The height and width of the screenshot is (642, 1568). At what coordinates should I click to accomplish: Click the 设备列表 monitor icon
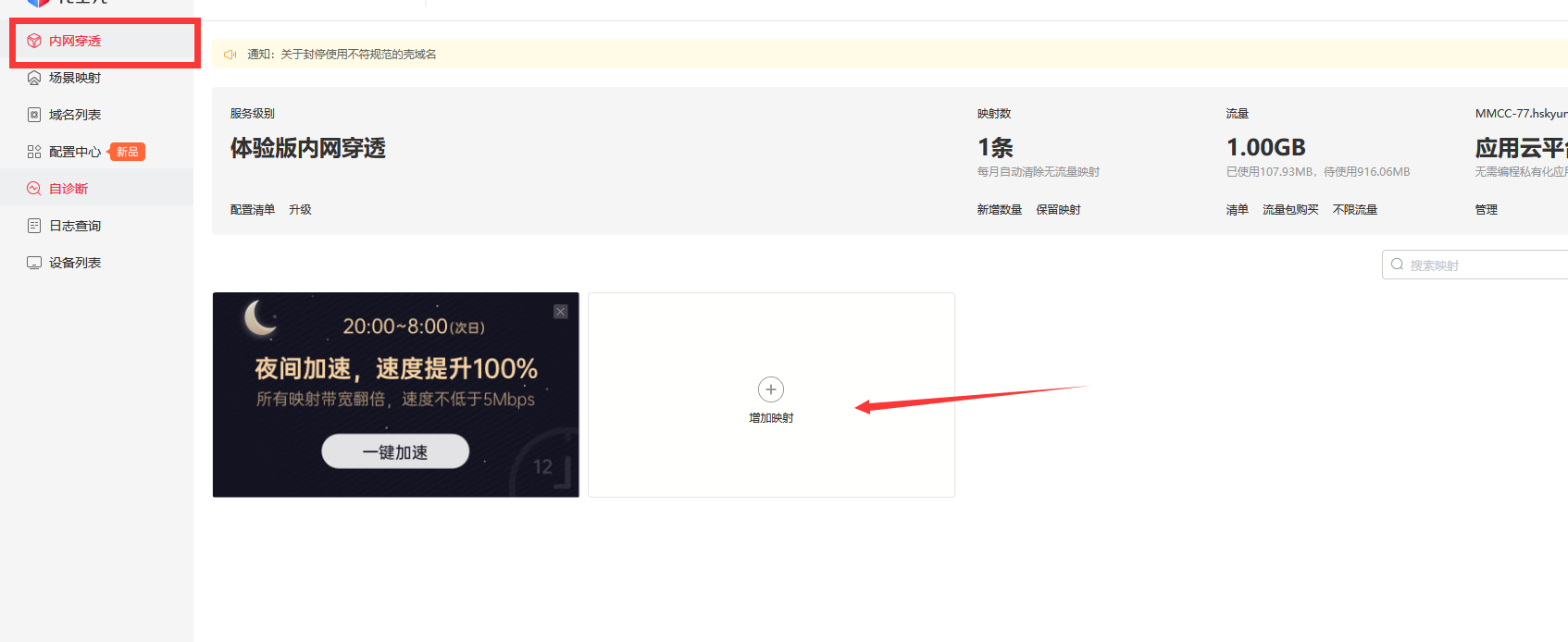pyautogui.click(x=34, y=263)
